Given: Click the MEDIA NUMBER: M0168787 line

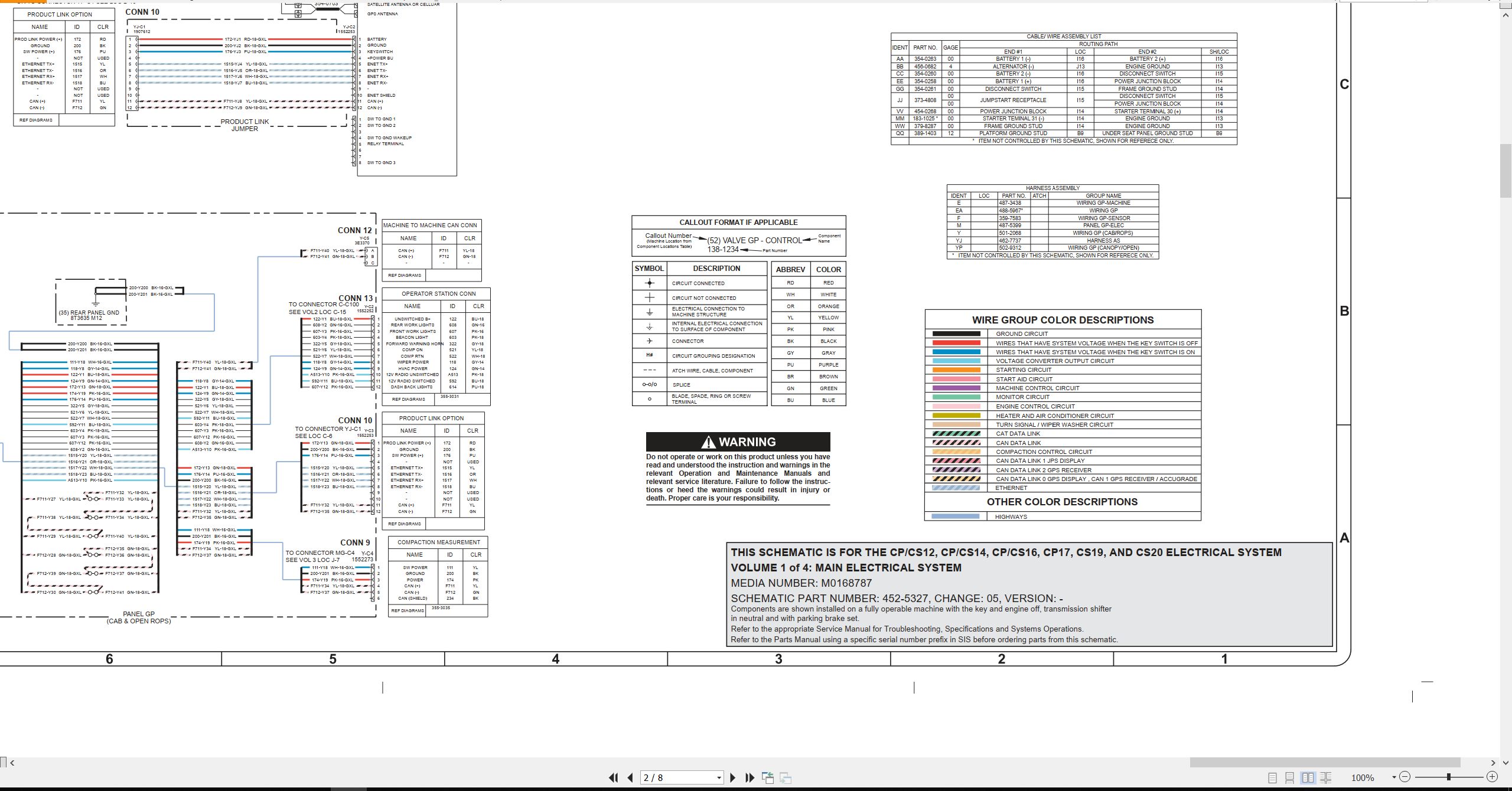Looking at the screenshot, I should [801, 583].
